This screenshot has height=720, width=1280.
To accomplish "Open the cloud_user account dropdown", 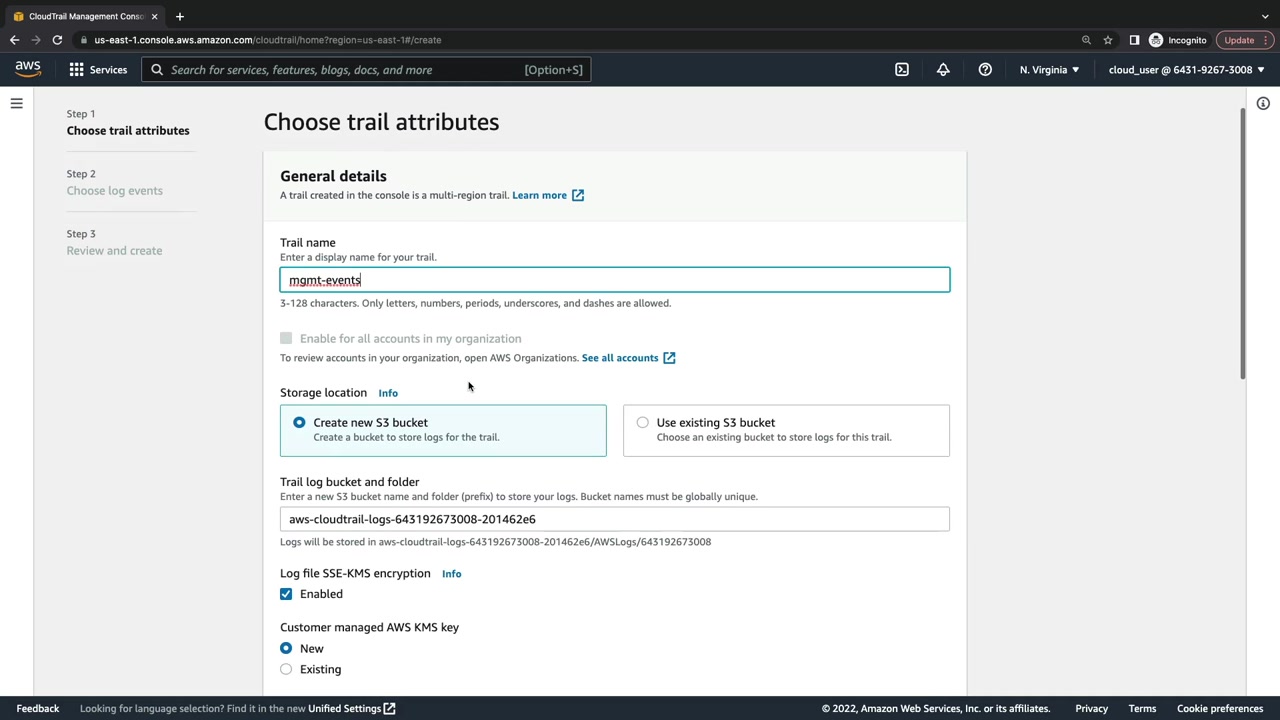I will point(1186,70).
